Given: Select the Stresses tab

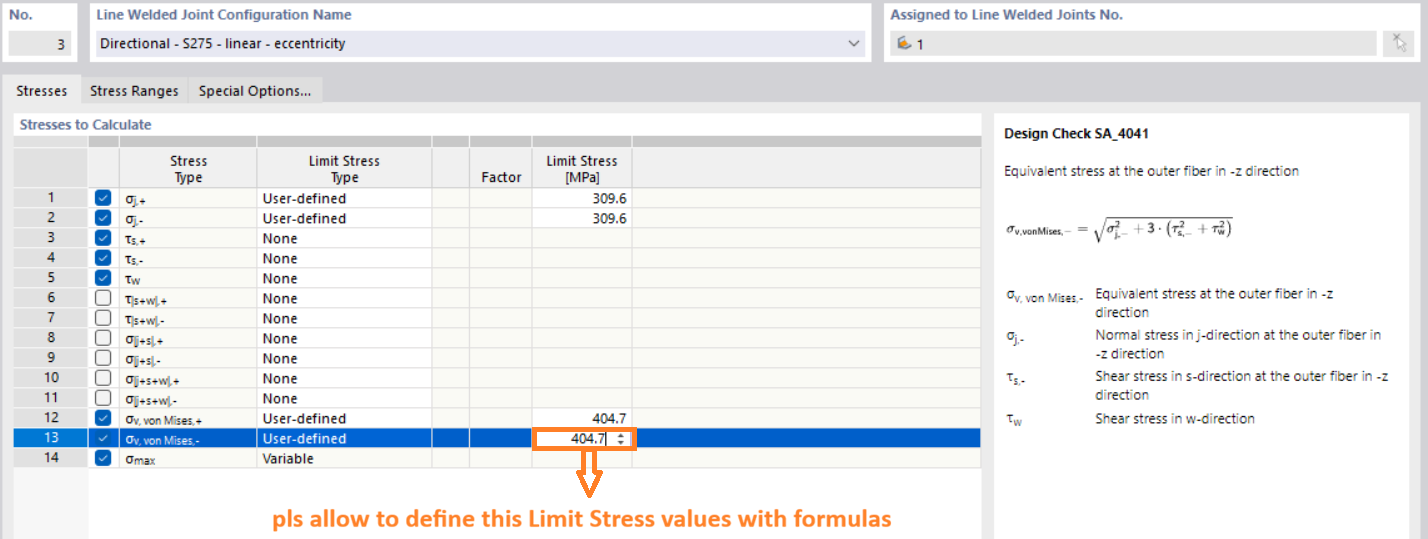Looking at the screenshot, I should pyautogui.click(x=42, y=91).
